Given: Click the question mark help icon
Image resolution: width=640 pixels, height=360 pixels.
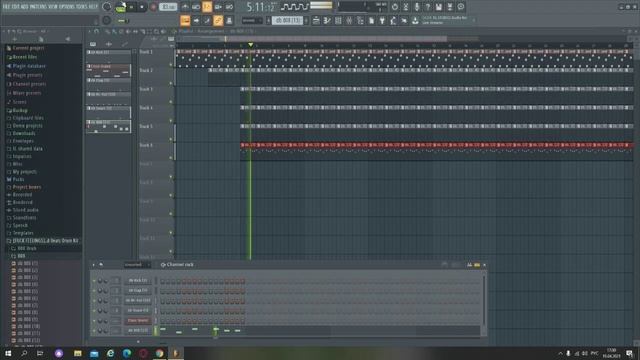Looking at the screenshot, I should (x=427, y=7).
